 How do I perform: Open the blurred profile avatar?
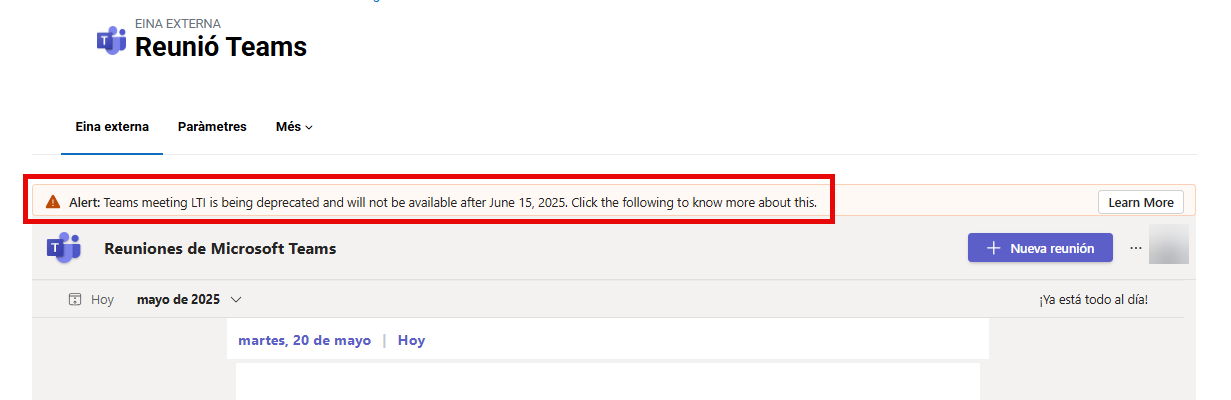[1168, 245]
